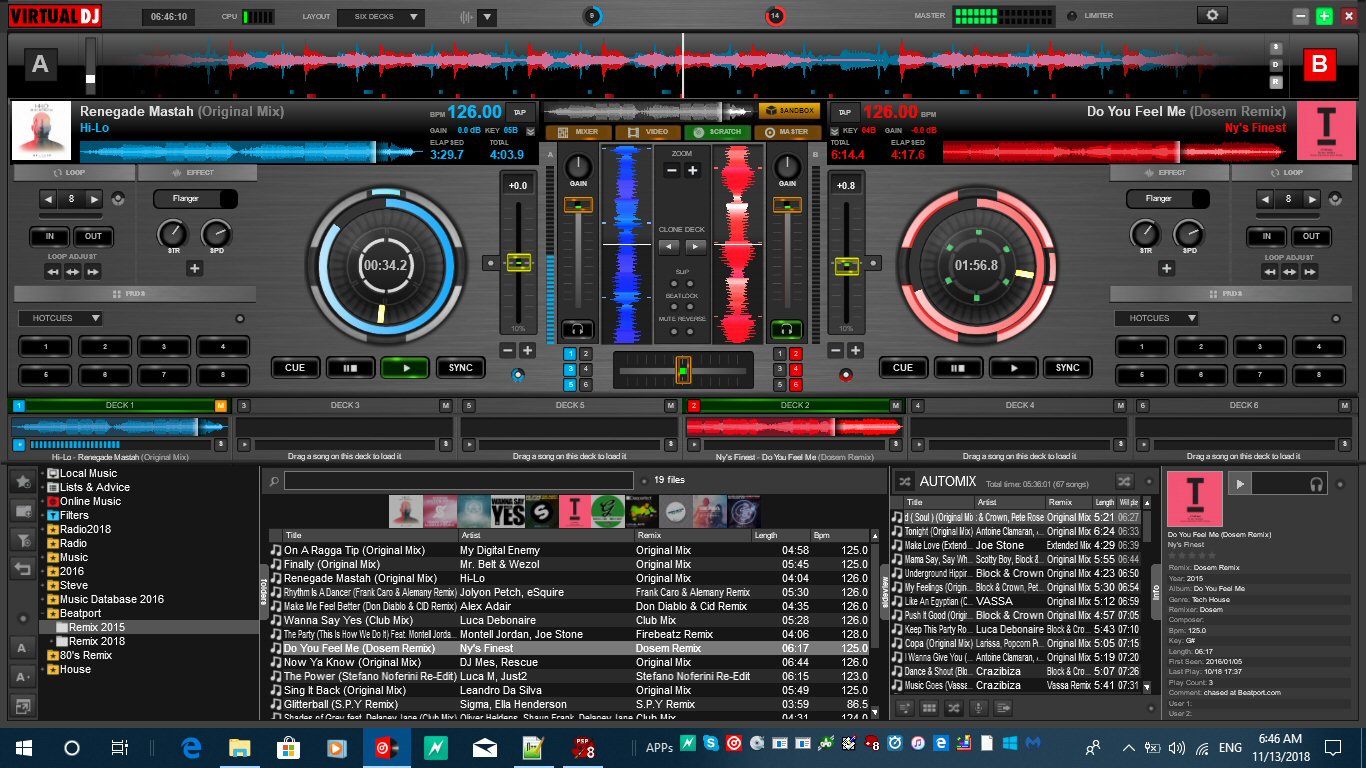Click the AUTOMIX shuffle icon beside the title
Image resolution: width=1366 pixels, height=768 pixels.
point(904,481)
